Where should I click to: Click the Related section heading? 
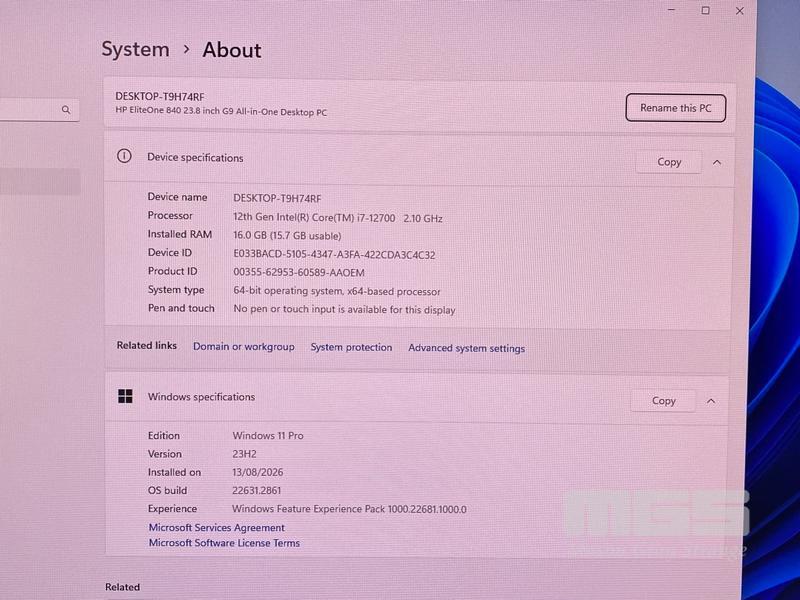click(122, 587)
